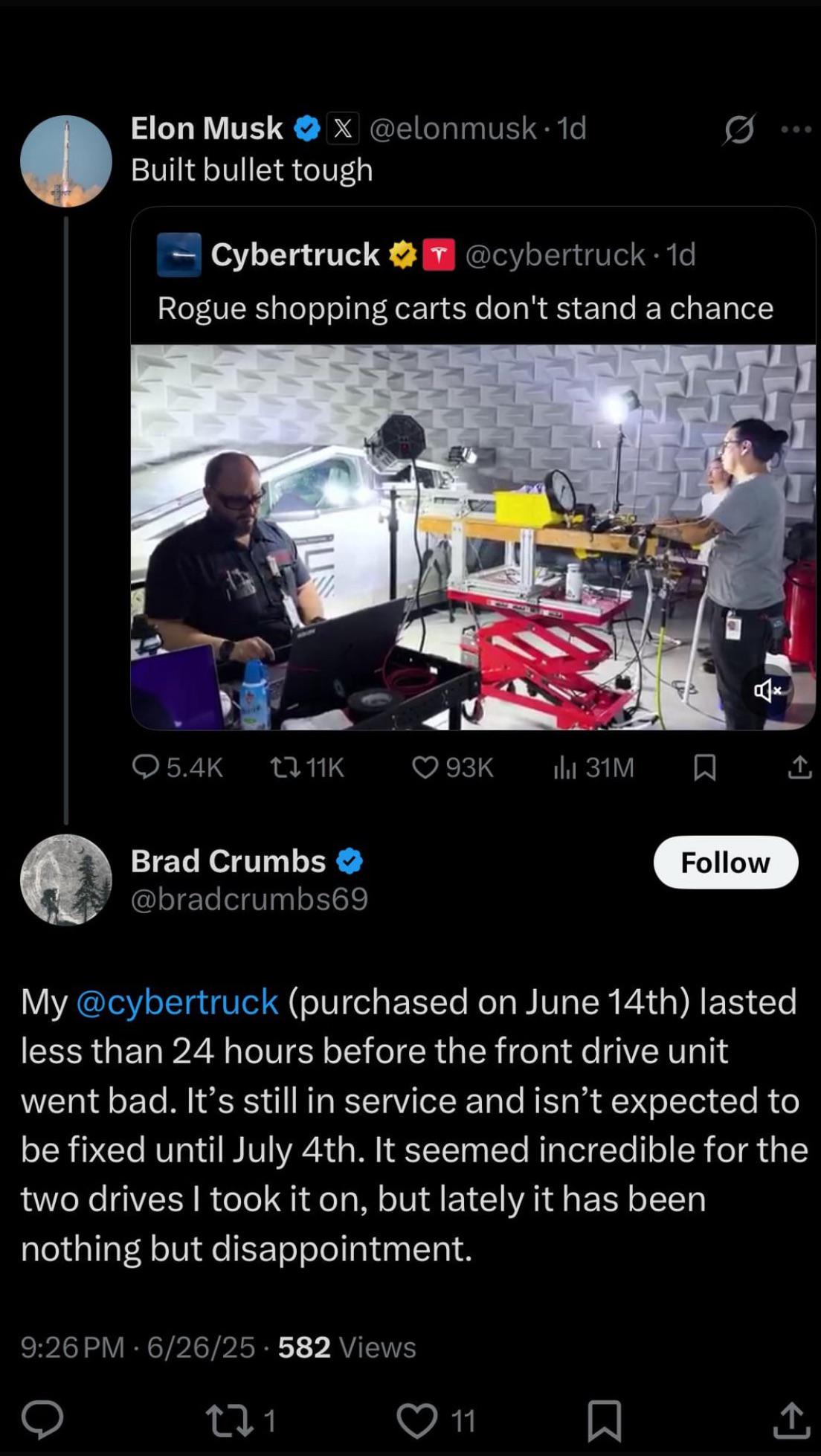Reply to Elon Musk's post, 5.4K comments
This screenshot has width=821, height=1456.
[178, 767]
